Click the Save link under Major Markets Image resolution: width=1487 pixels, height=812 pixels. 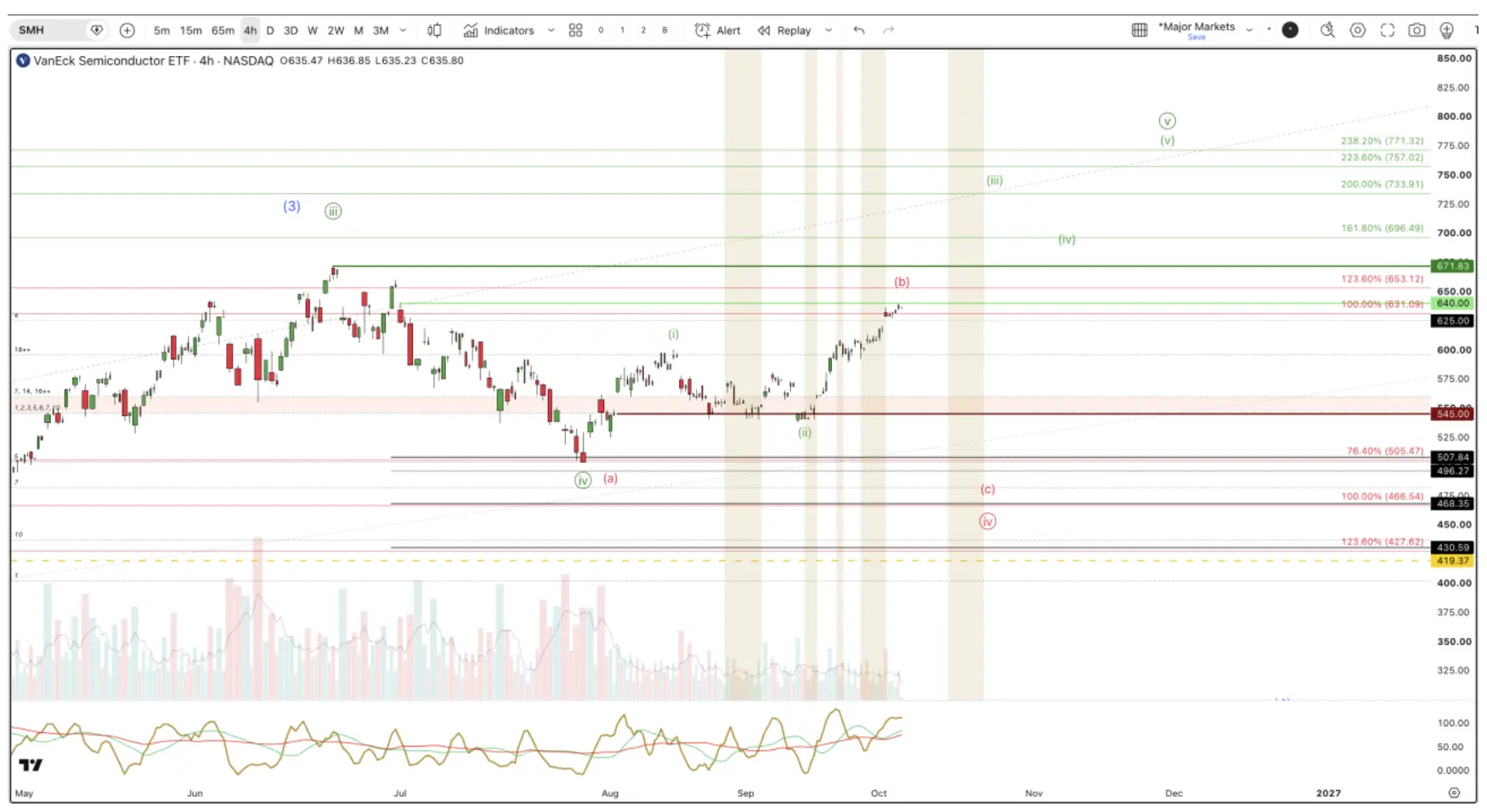tap(1196, 37)
